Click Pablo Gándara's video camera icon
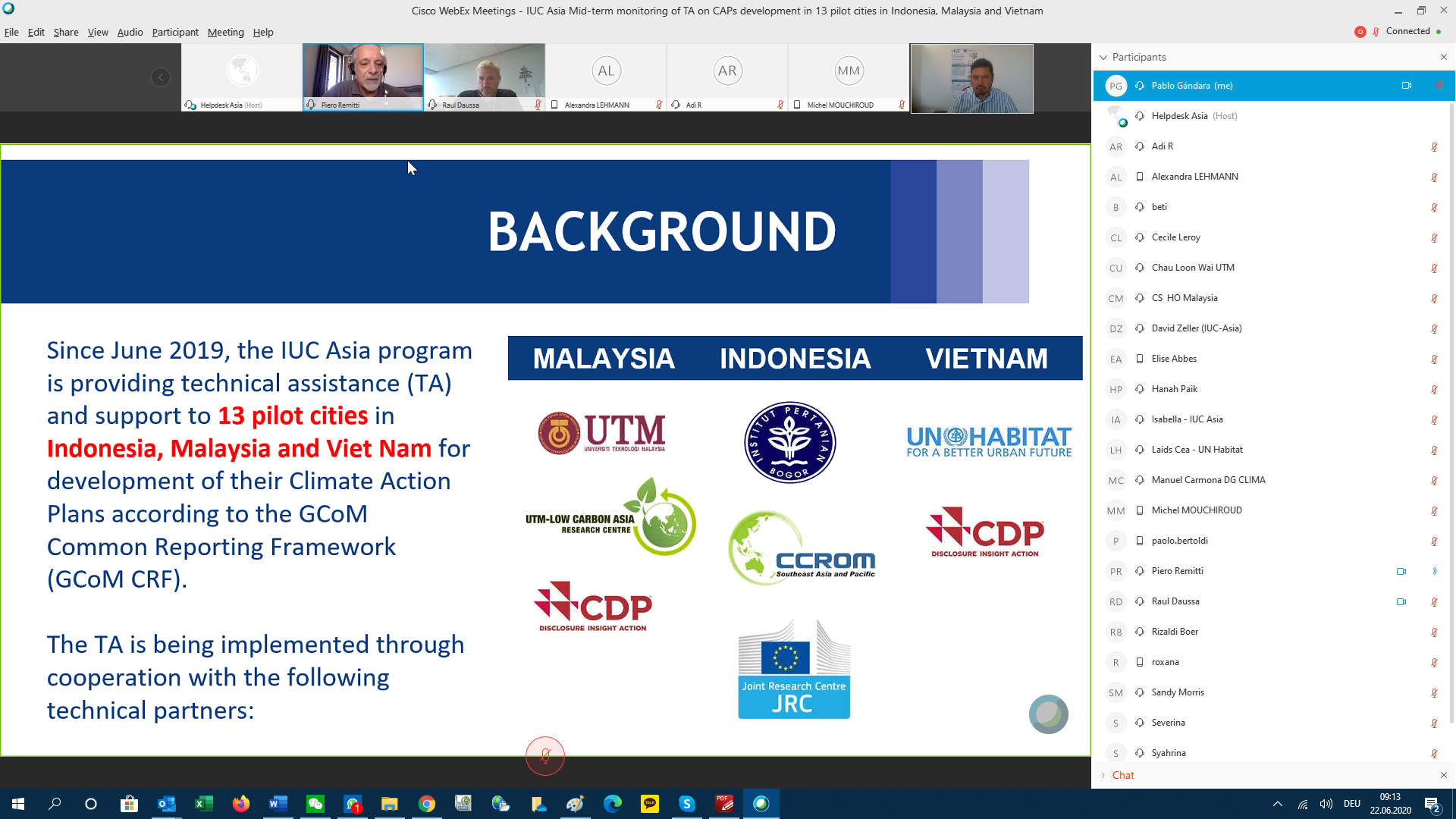Viewport: 1456px width, 819px height. coord(1406,86)
